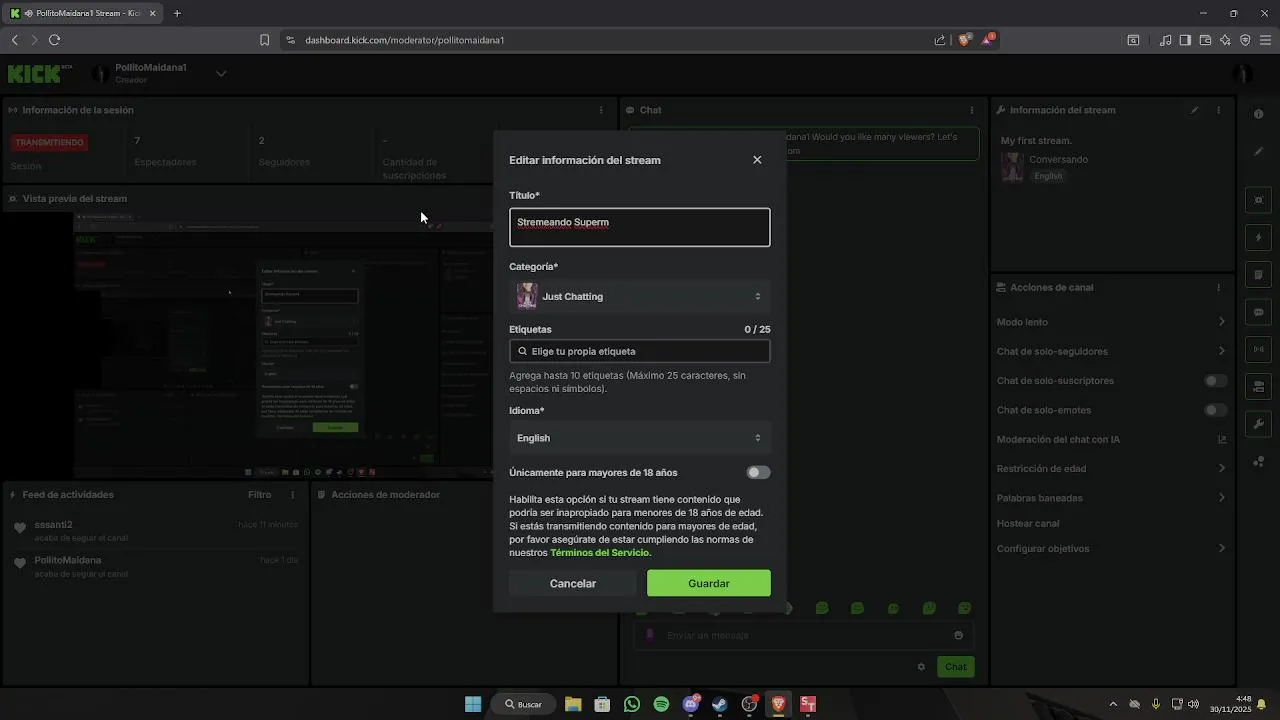Screen dimensions: 1280x720
Task: Open Información del stream three-dot menu
Action: click(1219, 110)
